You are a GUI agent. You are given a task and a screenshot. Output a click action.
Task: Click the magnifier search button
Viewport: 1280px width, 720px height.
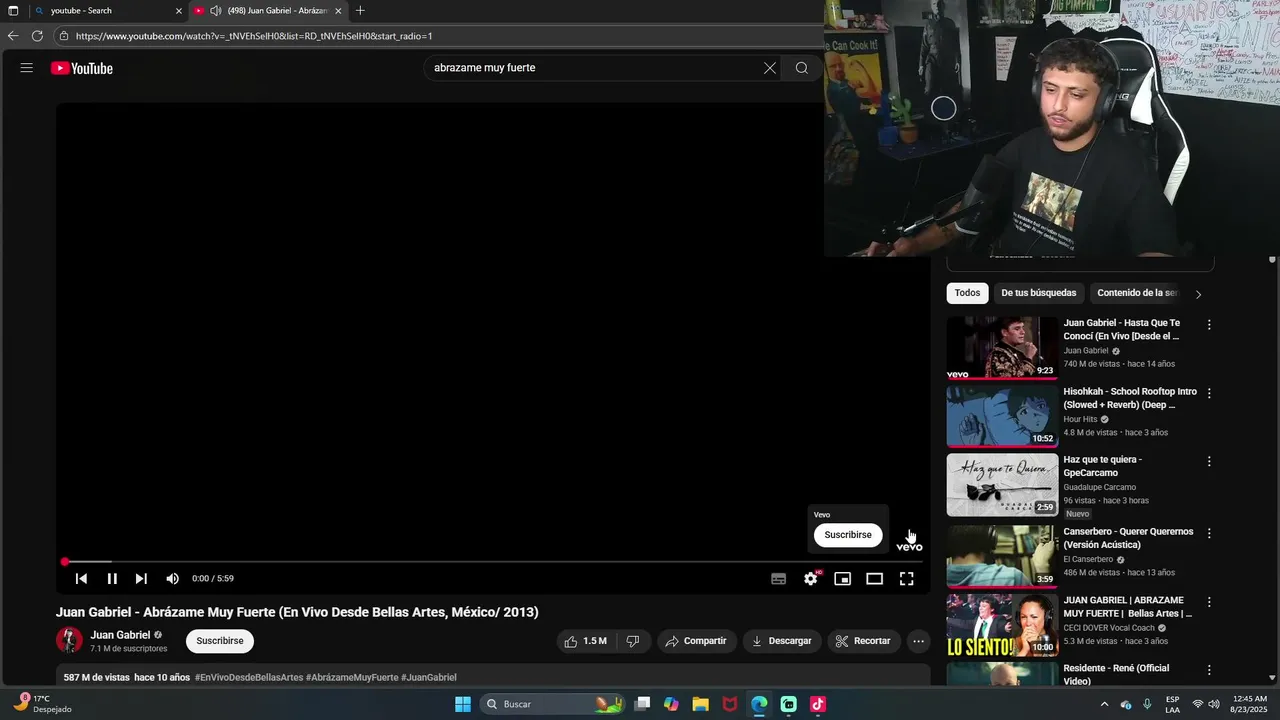coord(802,68)
